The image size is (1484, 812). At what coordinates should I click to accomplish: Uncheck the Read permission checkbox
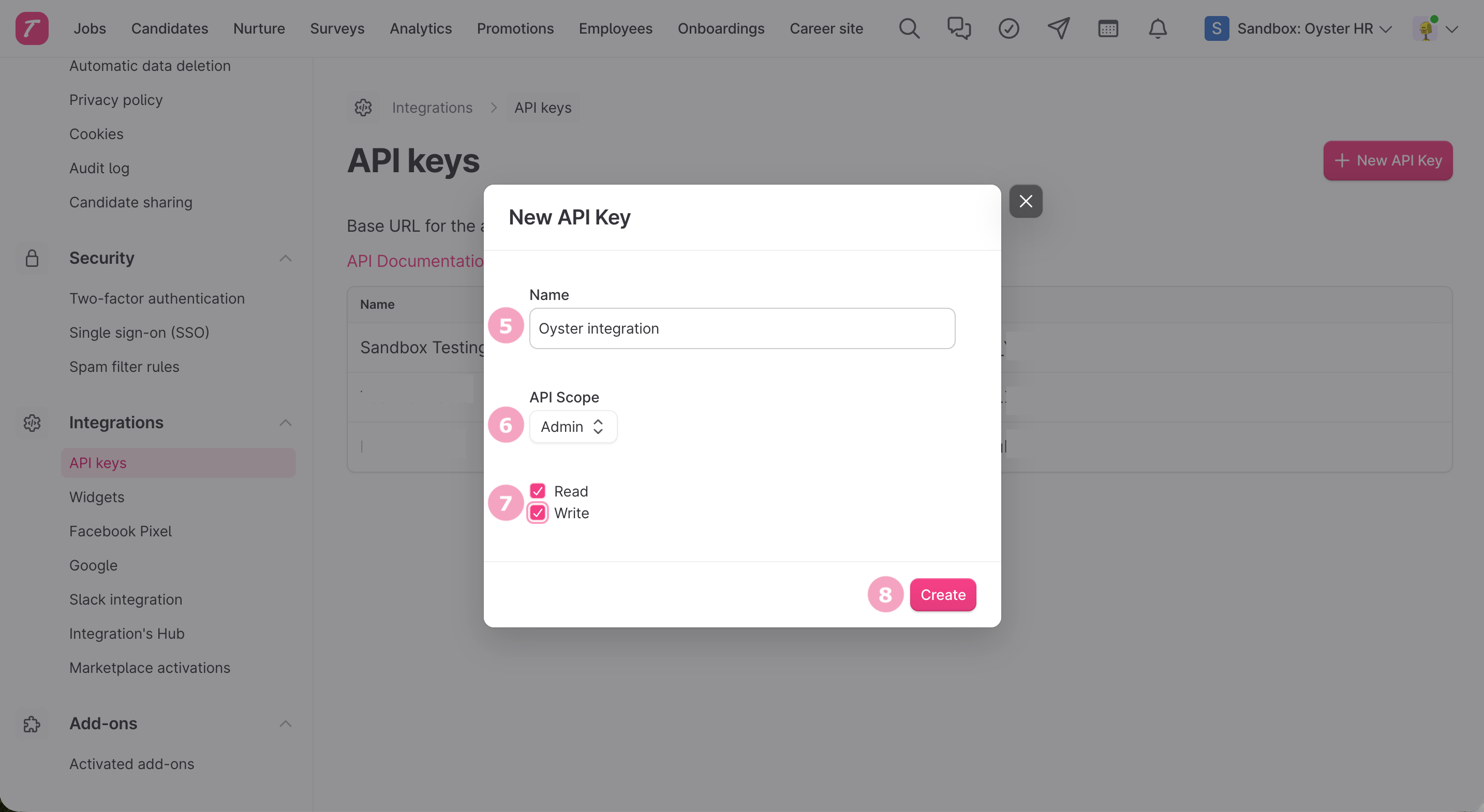538,491
